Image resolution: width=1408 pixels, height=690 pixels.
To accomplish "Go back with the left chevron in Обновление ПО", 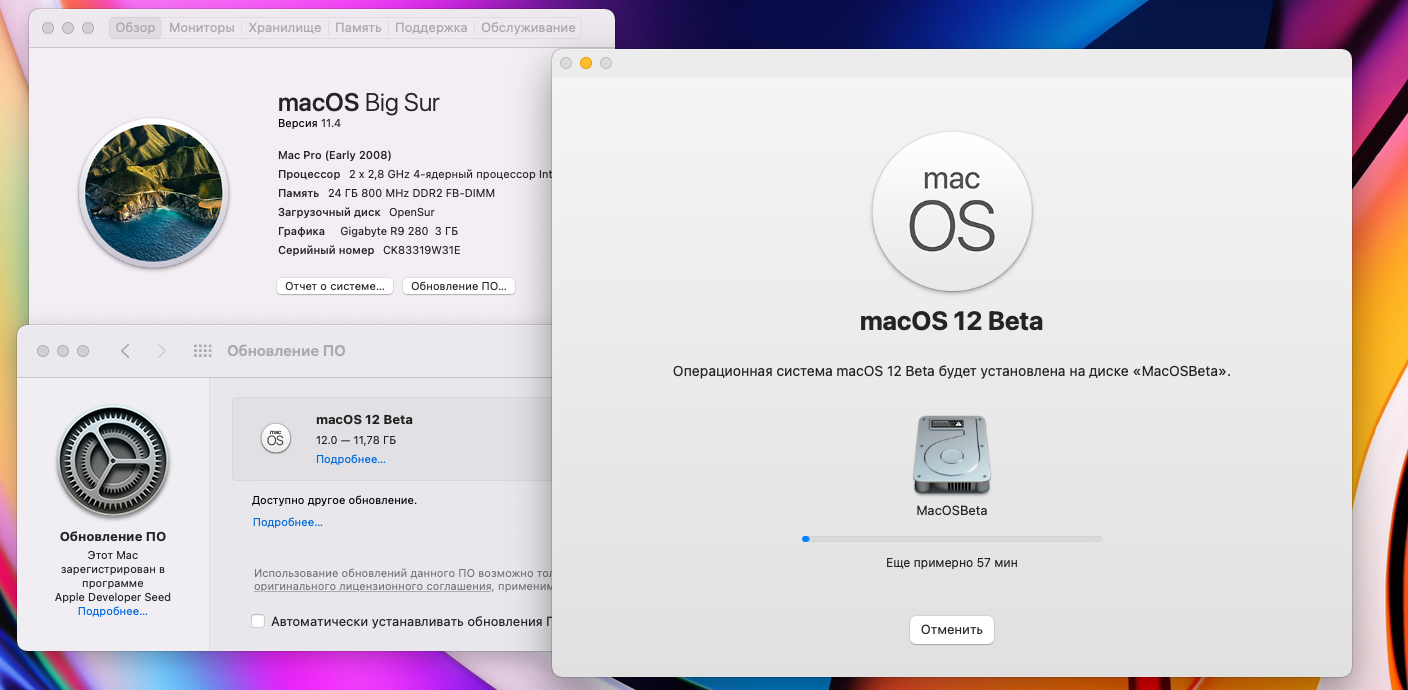I will pos(125,351).
